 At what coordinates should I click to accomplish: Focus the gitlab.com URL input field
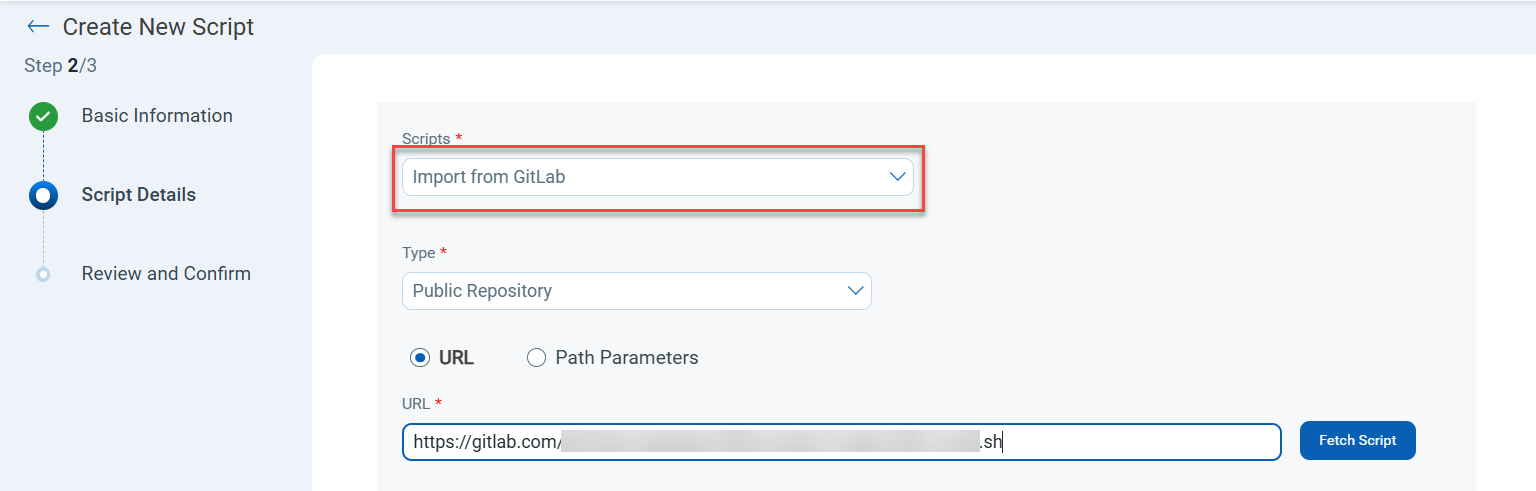(840, 441)
